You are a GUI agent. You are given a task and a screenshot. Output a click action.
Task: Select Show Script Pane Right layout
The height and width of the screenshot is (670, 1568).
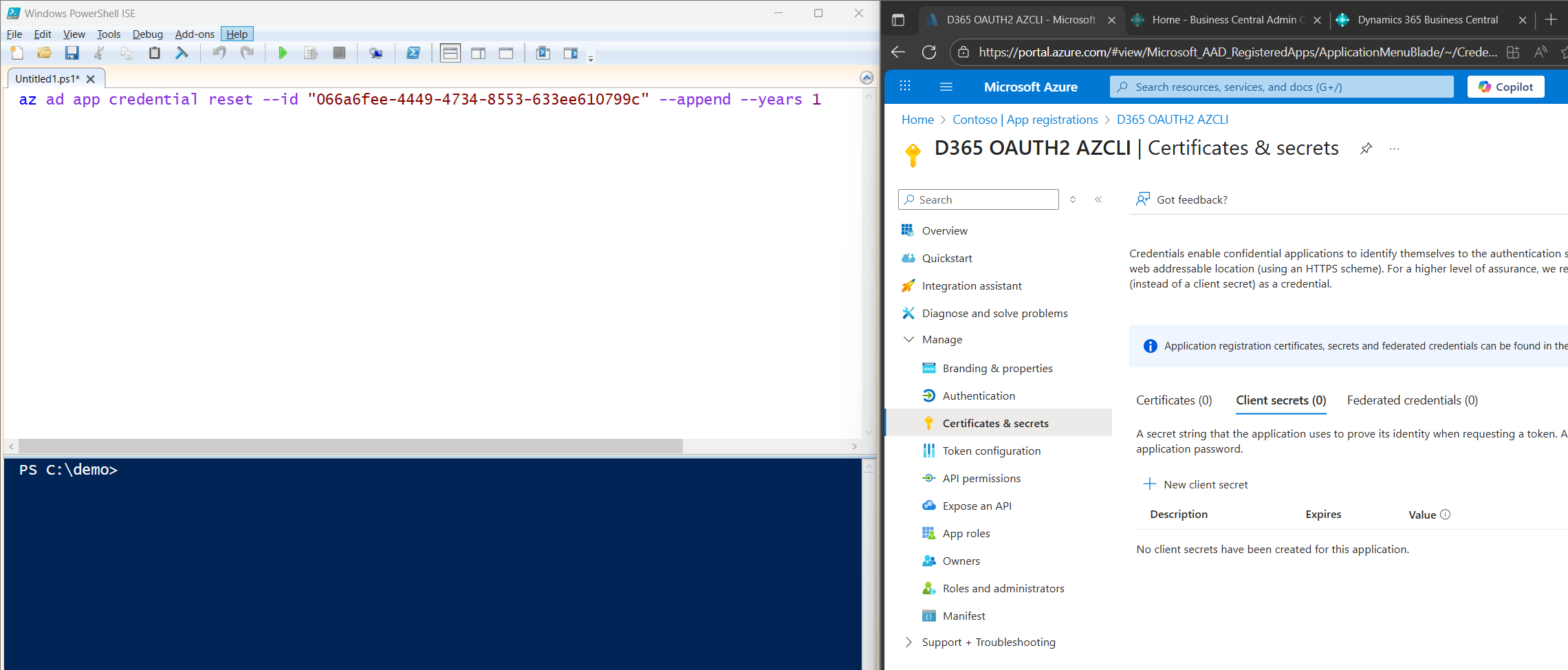[478, 53]
